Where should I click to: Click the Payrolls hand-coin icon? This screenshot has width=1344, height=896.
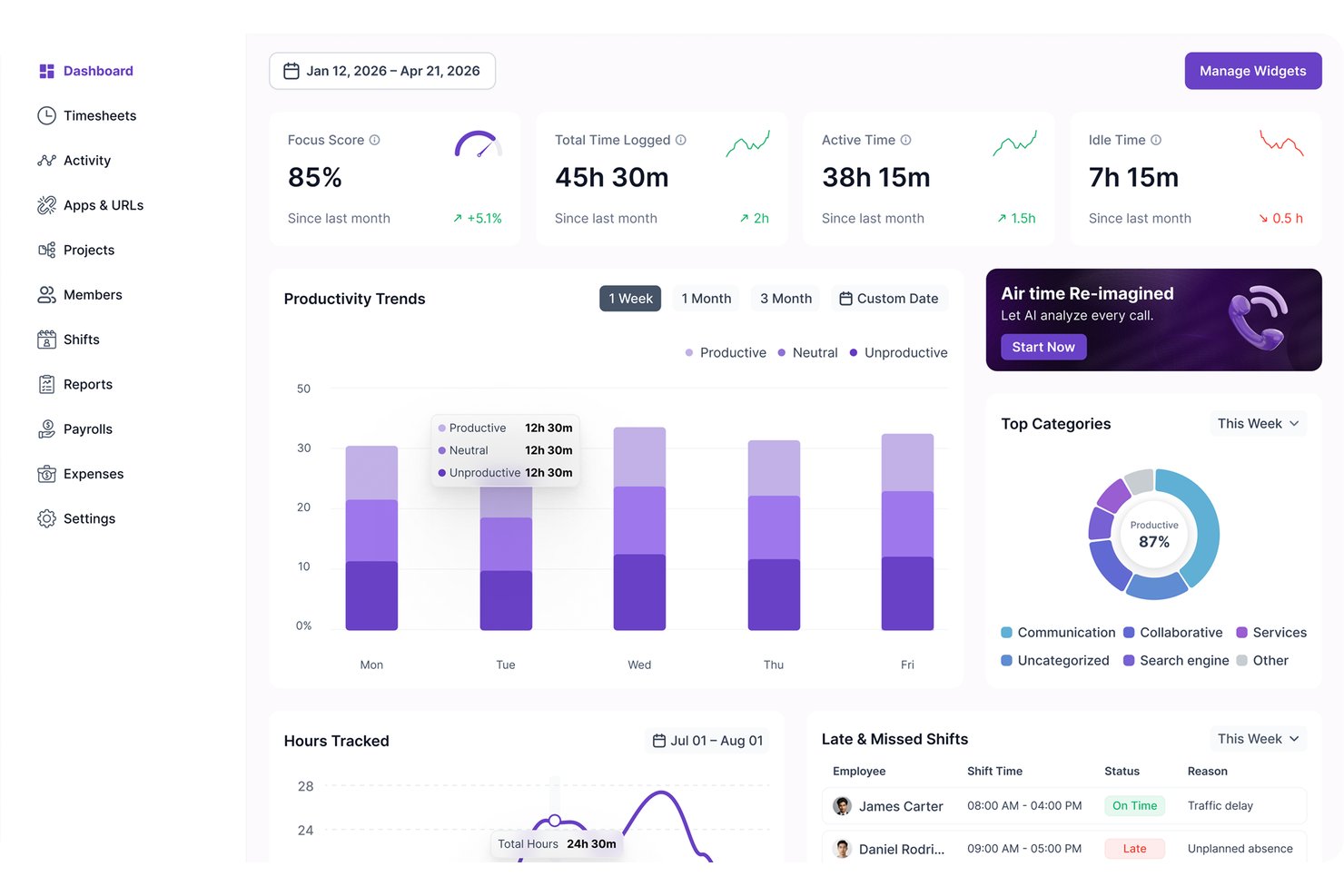pyautogui.click(x=46, y=429)
